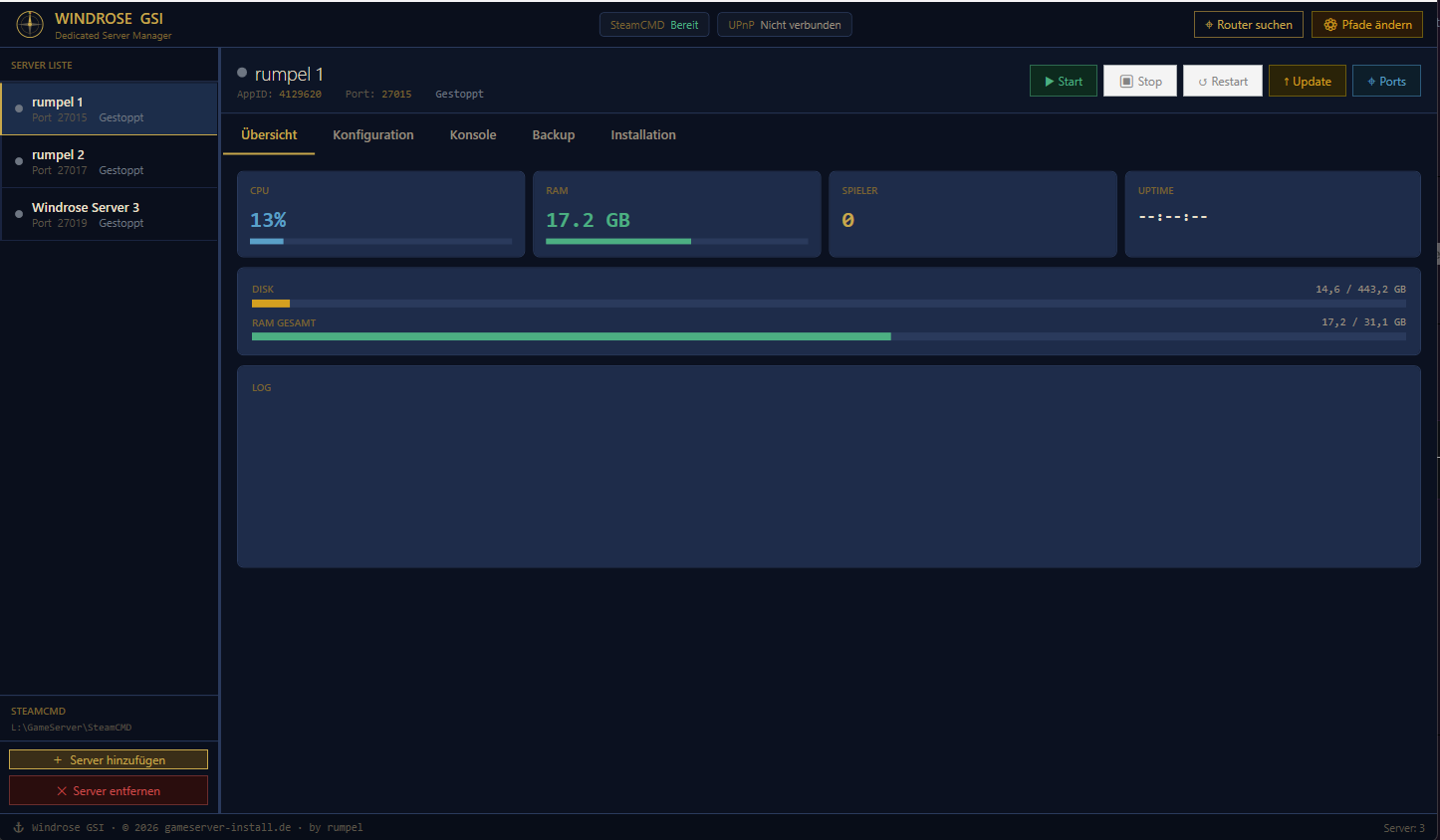Click the SERVER LISTE heading
This screenshot has width=1440, height=840.
point(42,66)
